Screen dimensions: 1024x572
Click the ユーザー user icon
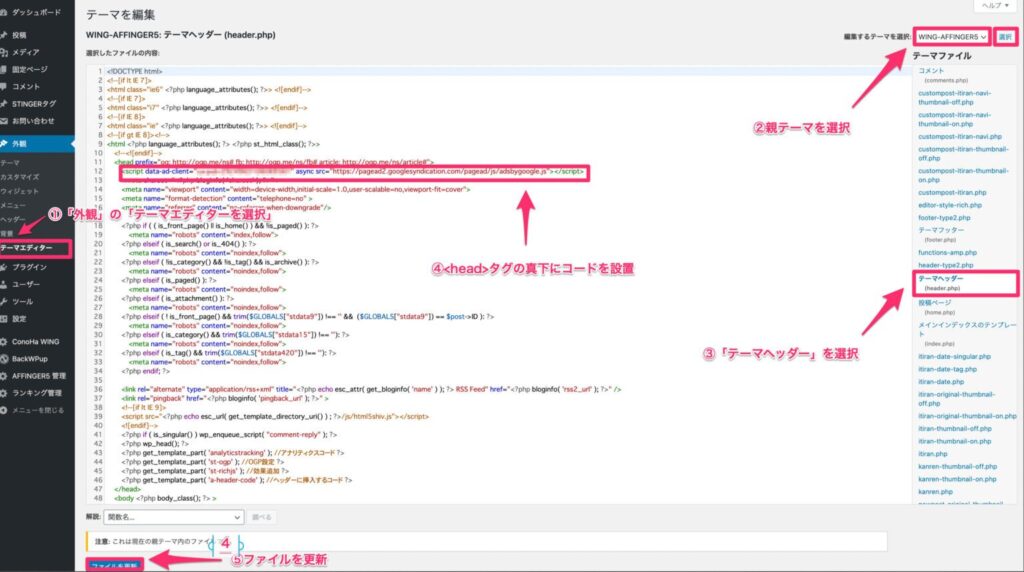[3, 285]
